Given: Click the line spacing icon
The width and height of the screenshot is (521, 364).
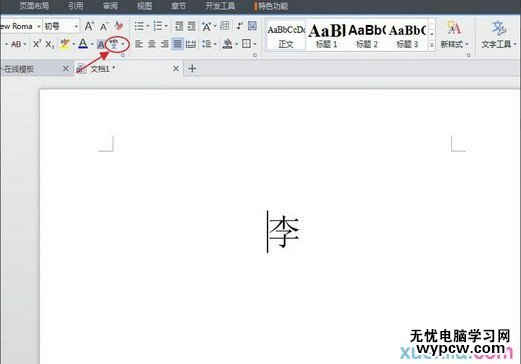Looking at the screenshot, I should pos(206,44).
